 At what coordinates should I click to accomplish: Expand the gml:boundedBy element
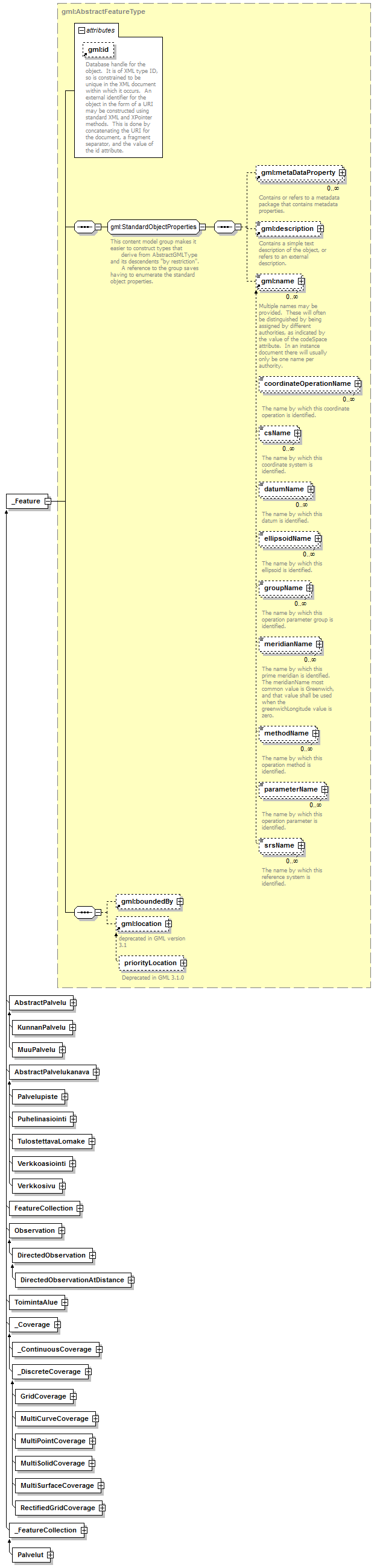pos(180,901)
